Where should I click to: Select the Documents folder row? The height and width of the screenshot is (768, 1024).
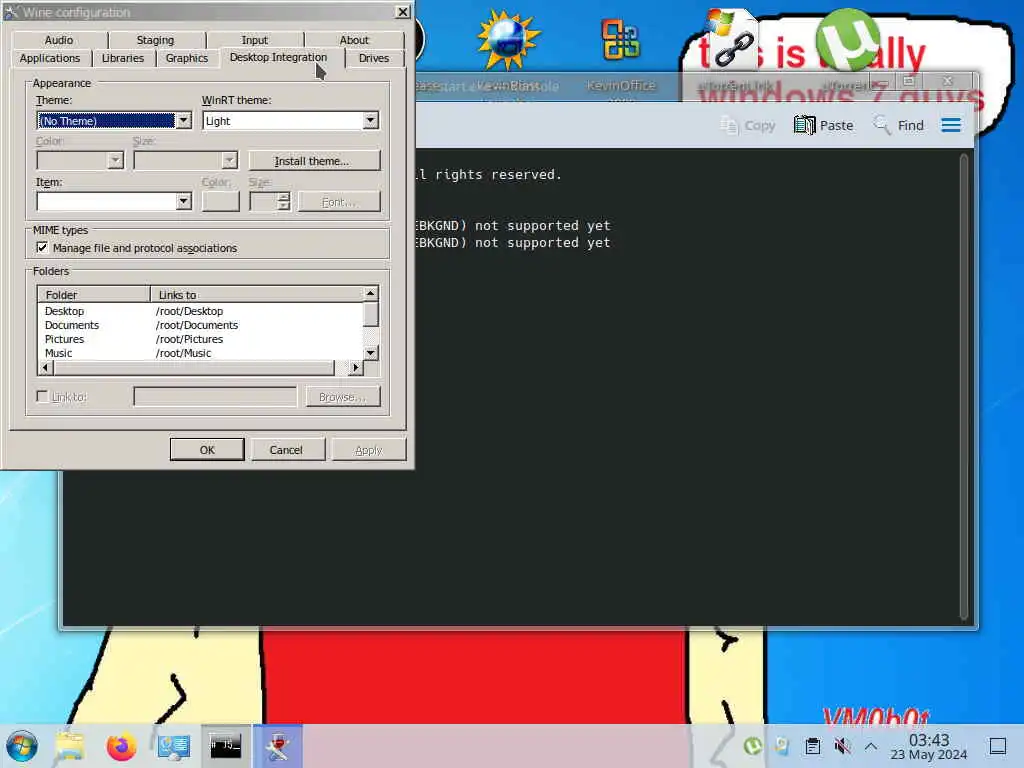point(200,325)
